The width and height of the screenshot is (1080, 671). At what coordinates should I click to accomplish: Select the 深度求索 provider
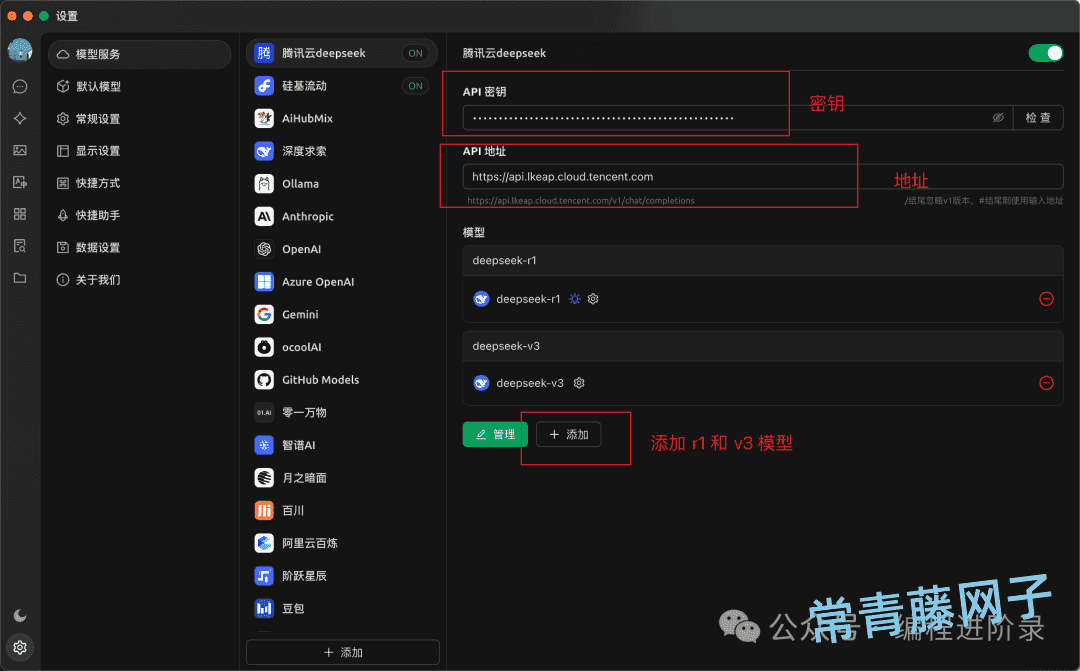(342, 151)
